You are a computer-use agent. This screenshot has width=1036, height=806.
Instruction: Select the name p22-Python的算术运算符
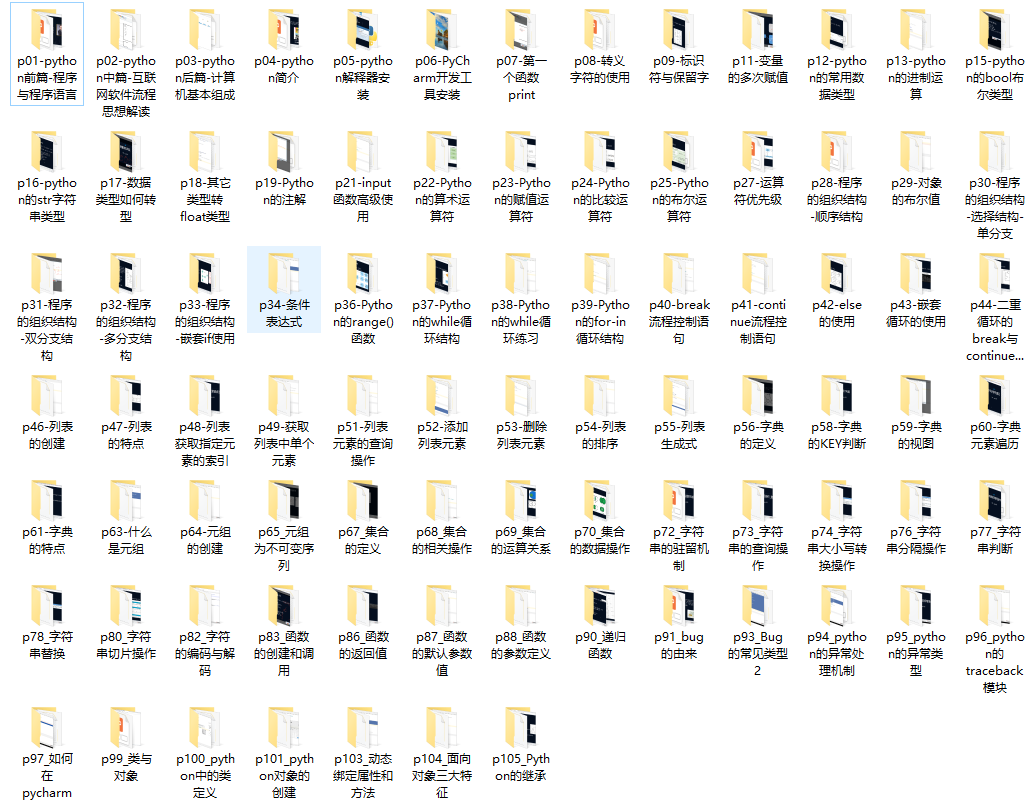(x=442, y=200)
